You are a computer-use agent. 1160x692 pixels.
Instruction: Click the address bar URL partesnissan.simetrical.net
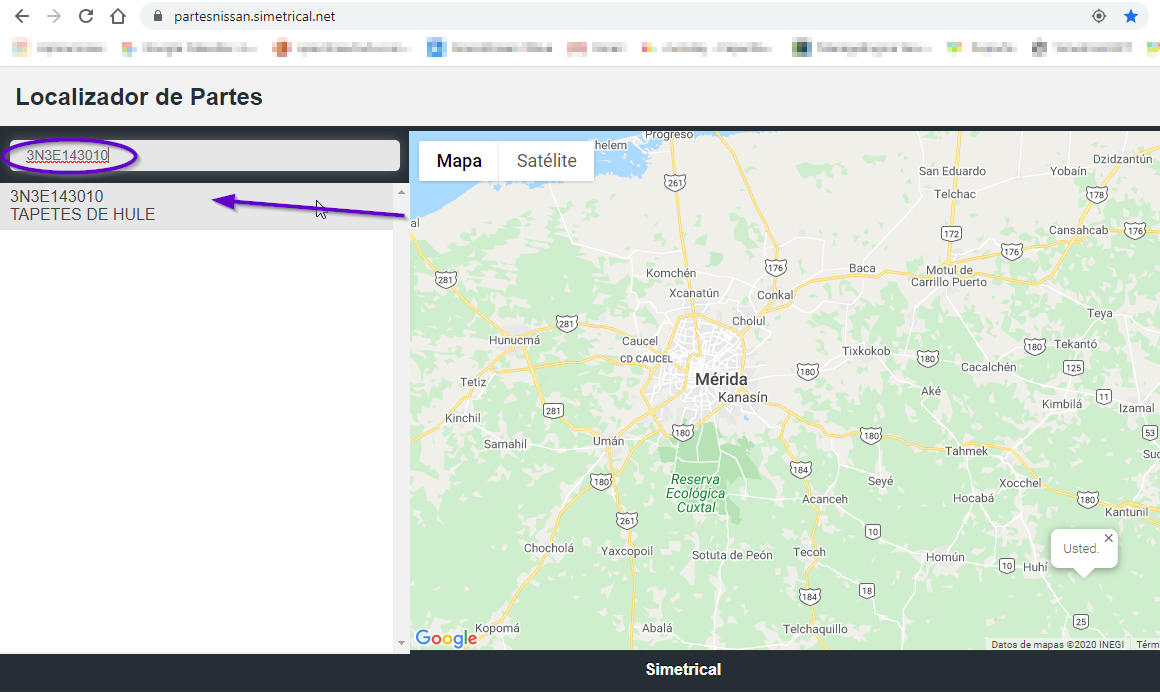[x=254, y=16]
